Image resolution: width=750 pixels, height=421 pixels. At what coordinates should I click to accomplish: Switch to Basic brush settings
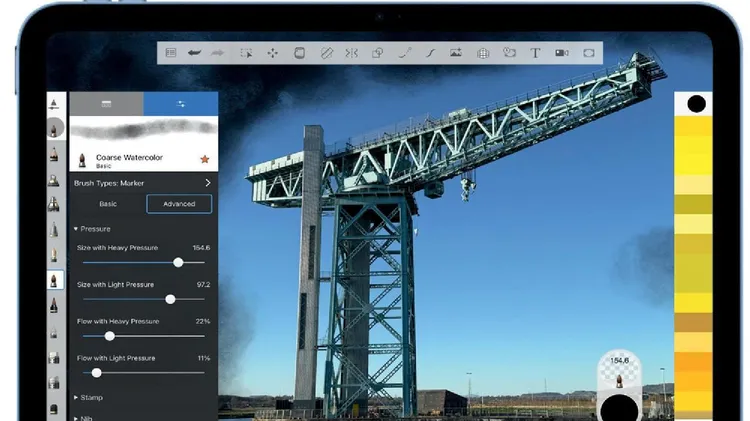pos(107,204)
